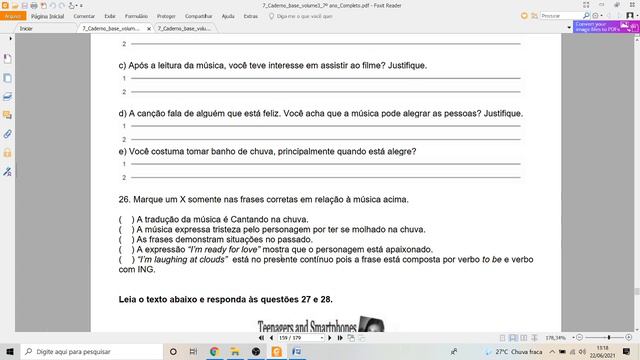Screen dimensions: 640x360
Task: Open the Security lock panel in sidebar
Action: [7, 153]
